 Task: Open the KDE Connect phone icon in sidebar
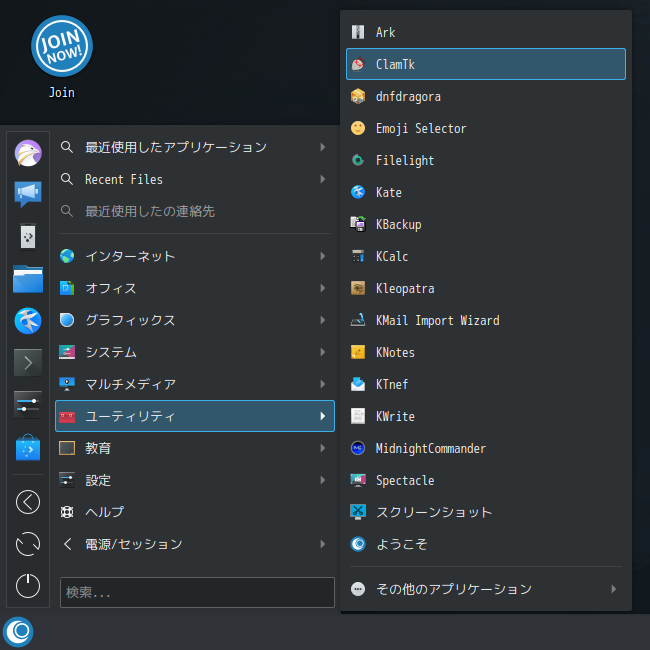click(28, 236)
